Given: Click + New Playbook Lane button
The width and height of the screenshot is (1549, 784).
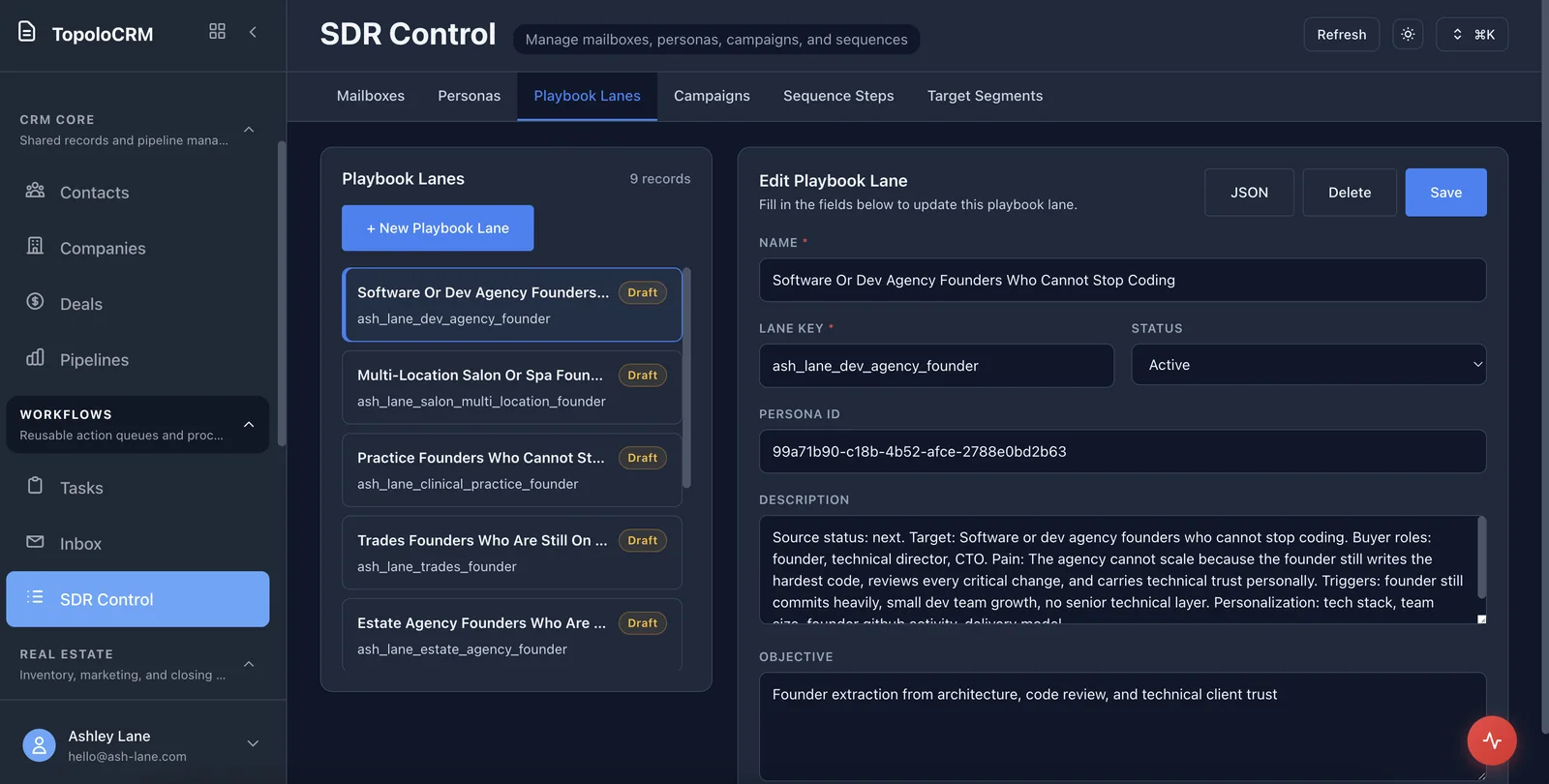Looking at the screenshot, I should 438,228.
